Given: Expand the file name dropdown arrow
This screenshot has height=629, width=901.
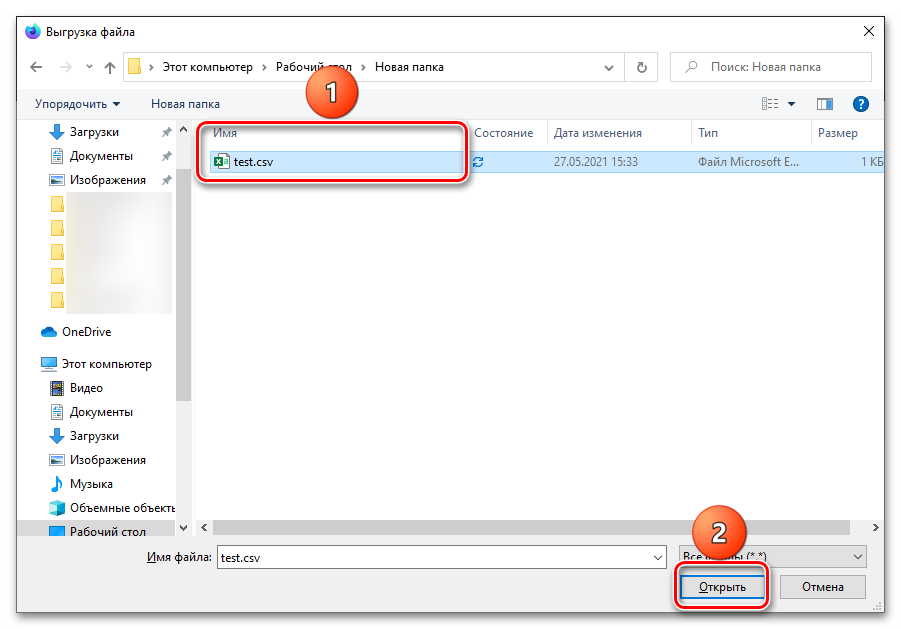Looking at the screenshot, I should 658,558.
